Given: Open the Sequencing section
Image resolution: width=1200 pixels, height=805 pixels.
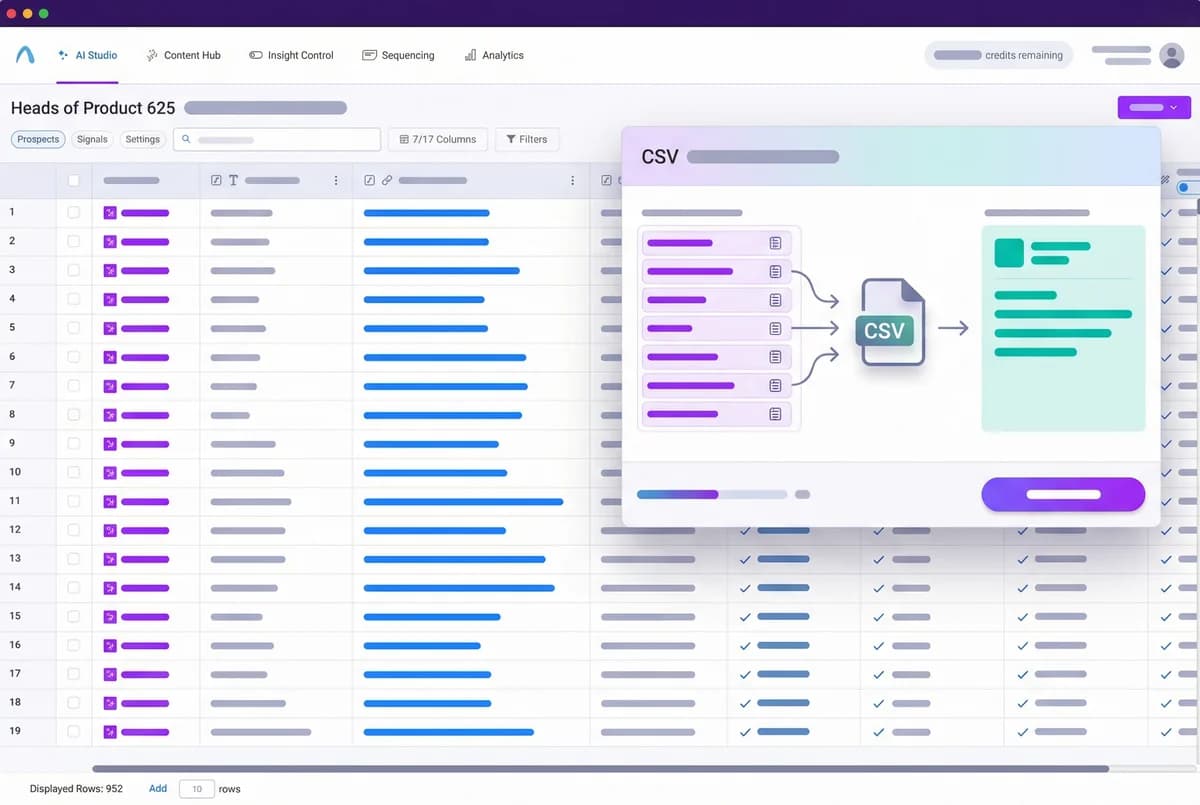Looking at the screenshot, I should coord(398,55).
